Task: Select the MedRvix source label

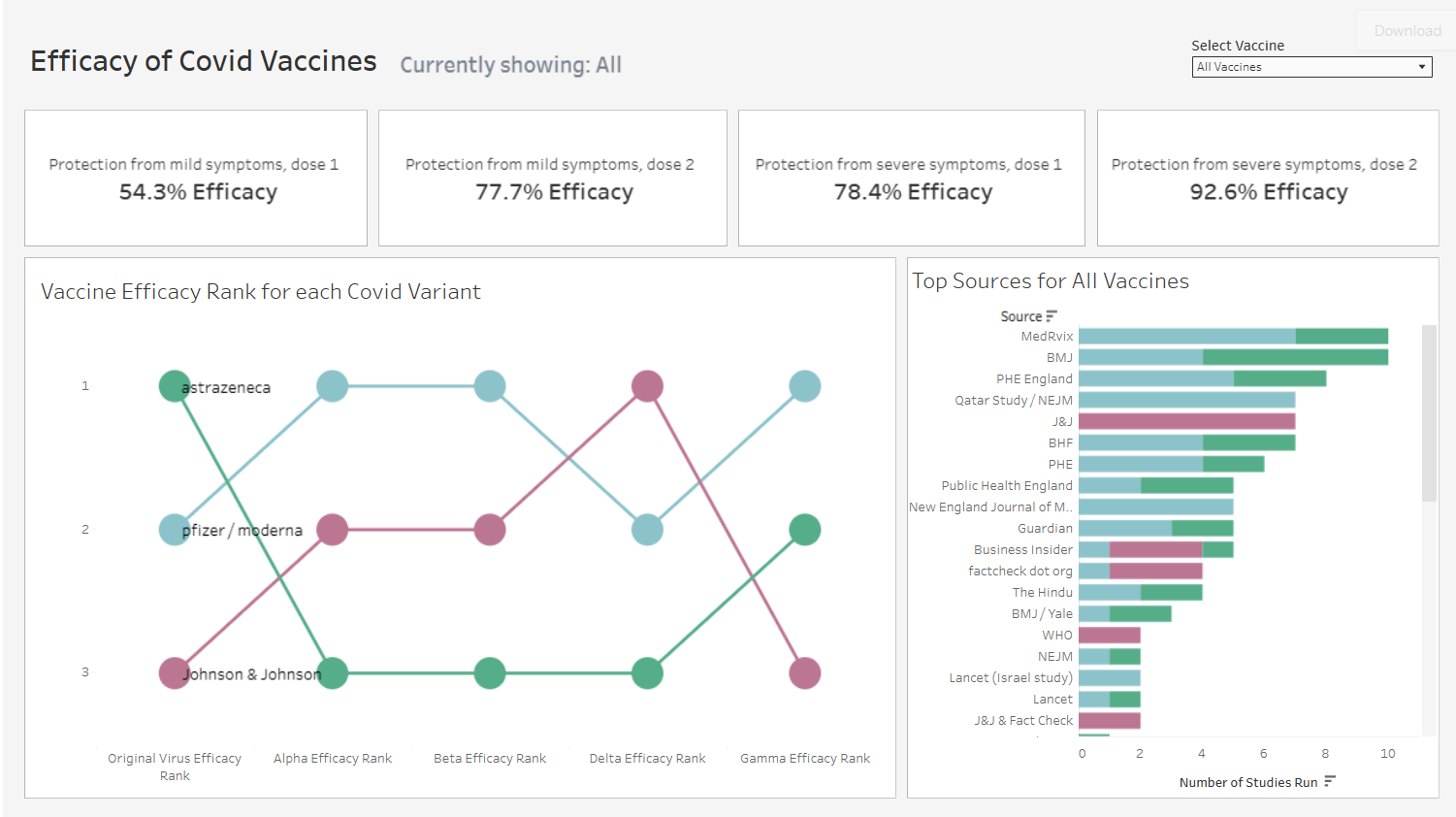Action: [x=1047, y=337]
